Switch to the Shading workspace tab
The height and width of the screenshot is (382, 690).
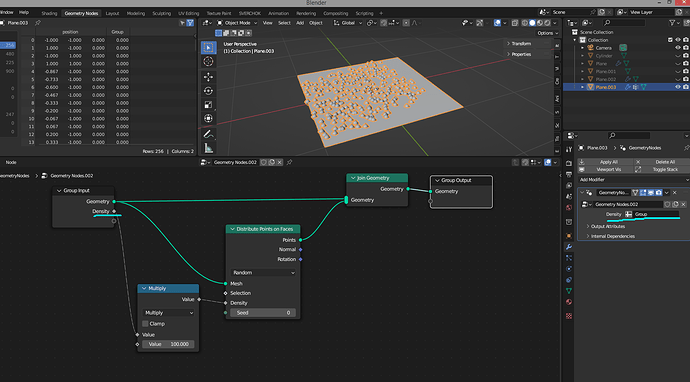click(x=49, y=13)
